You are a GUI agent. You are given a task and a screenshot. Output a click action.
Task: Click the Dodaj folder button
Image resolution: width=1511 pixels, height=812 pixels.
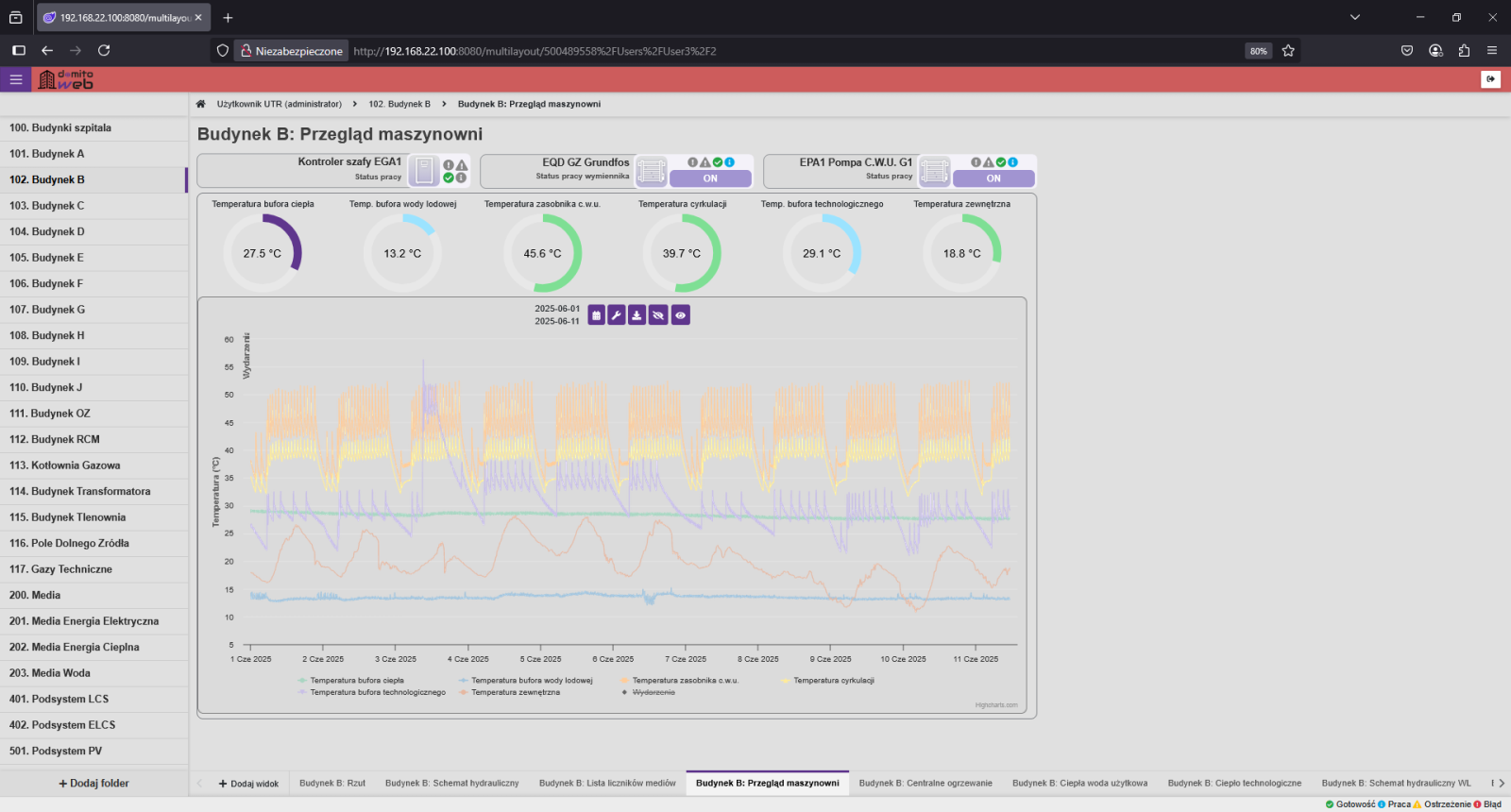93,783
